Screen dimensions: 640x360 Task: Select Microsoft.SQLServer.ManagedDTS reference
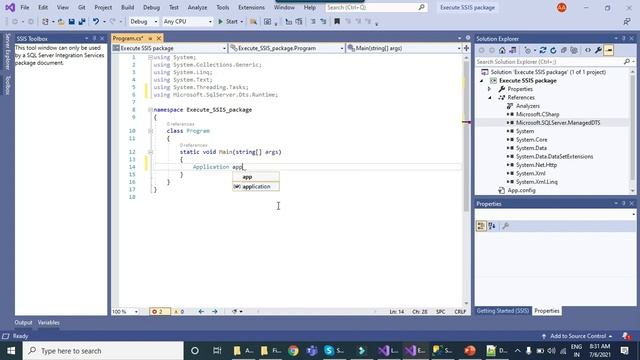[x=558, y=123]
